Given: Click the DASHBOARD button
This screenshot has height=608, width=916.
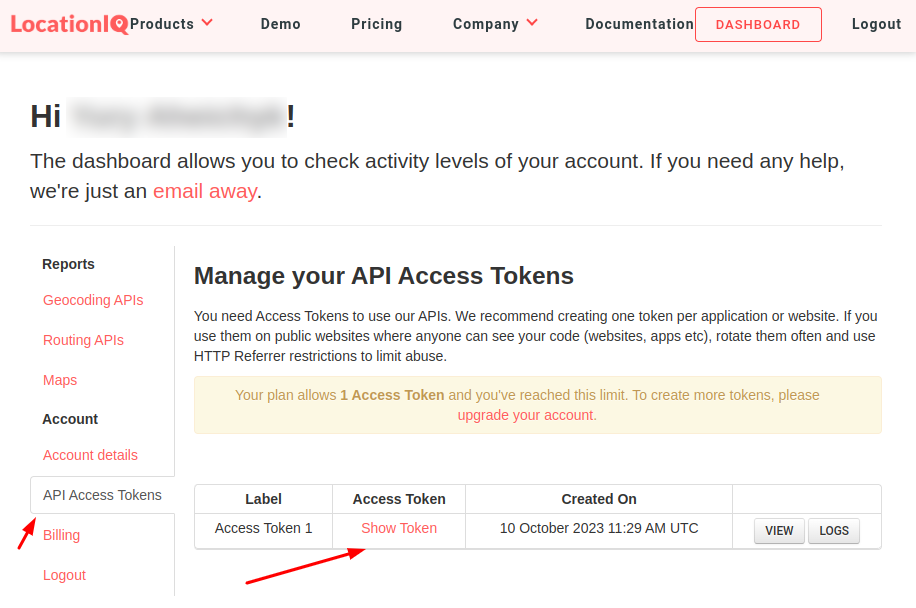Looking at the screenshot, I should pyautogui.click(x=758, y=25).
